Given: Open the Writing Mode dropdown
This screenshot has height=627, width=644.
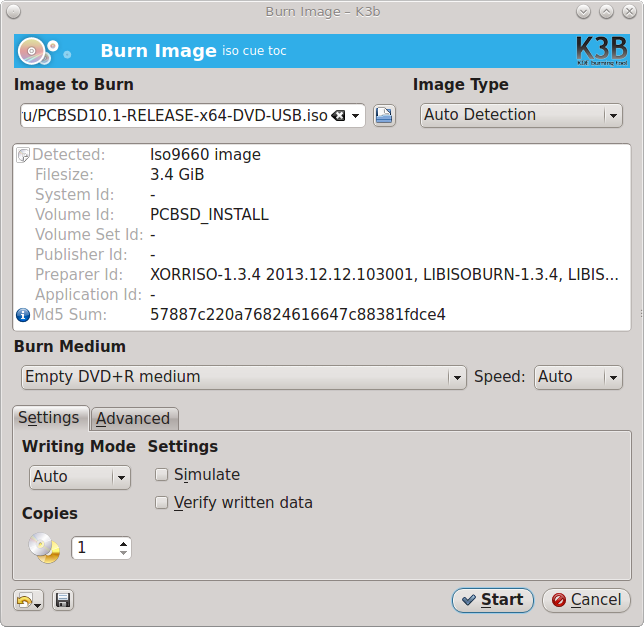Looking at the screenshot, I should click(x=80, y=477).
